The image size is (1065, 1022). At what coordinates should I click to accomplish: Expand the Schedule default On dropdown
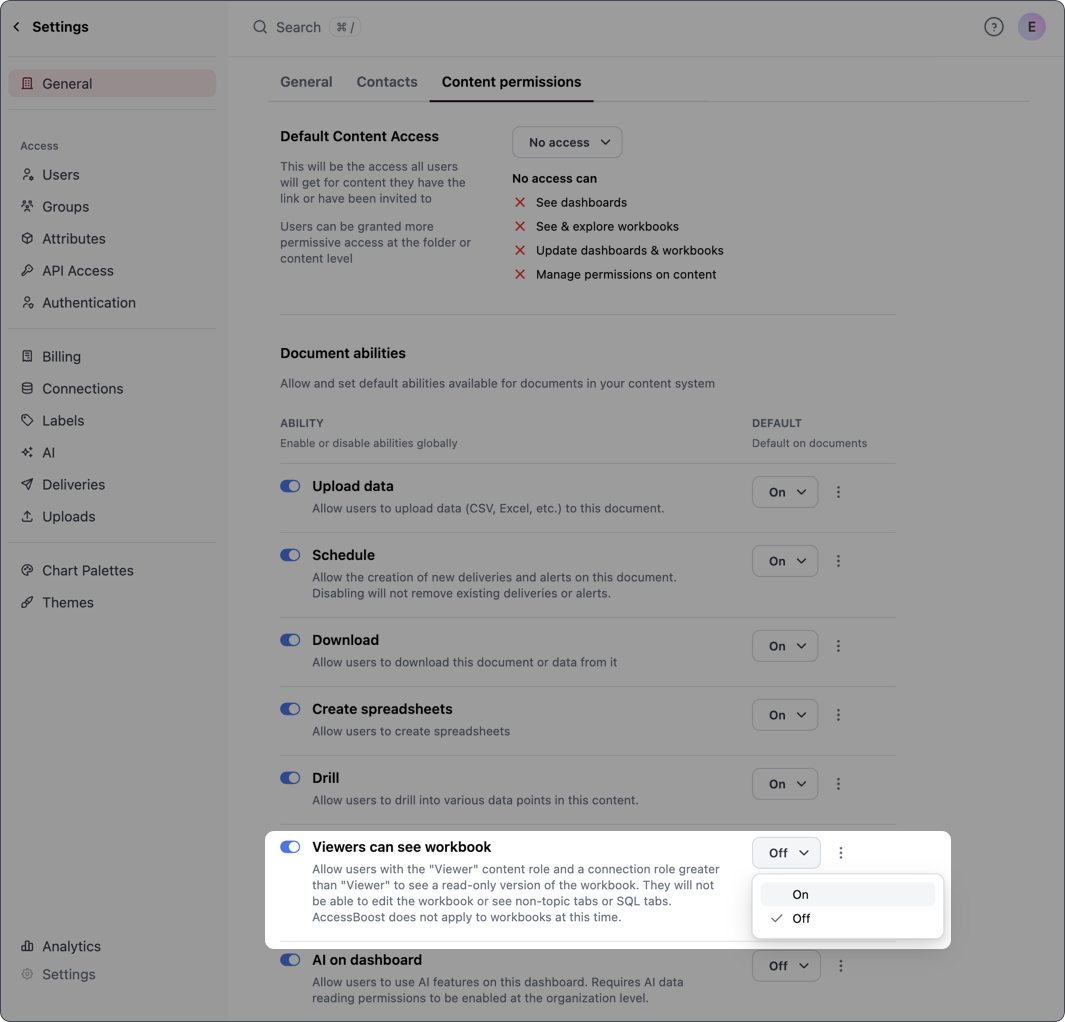[785, 561]
